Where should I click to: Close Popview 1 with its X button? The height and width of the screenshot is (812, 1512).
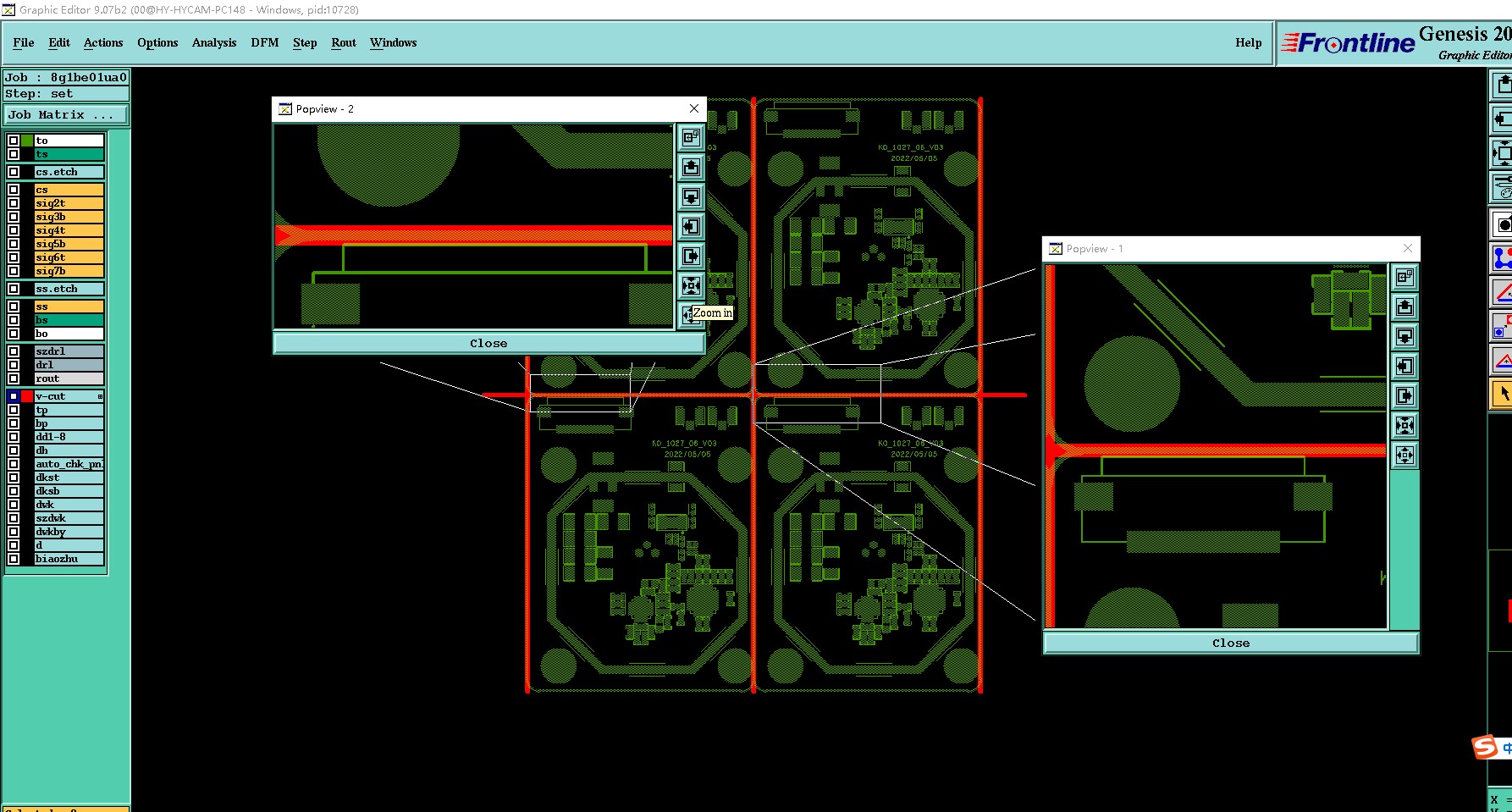coord(1408,248)
